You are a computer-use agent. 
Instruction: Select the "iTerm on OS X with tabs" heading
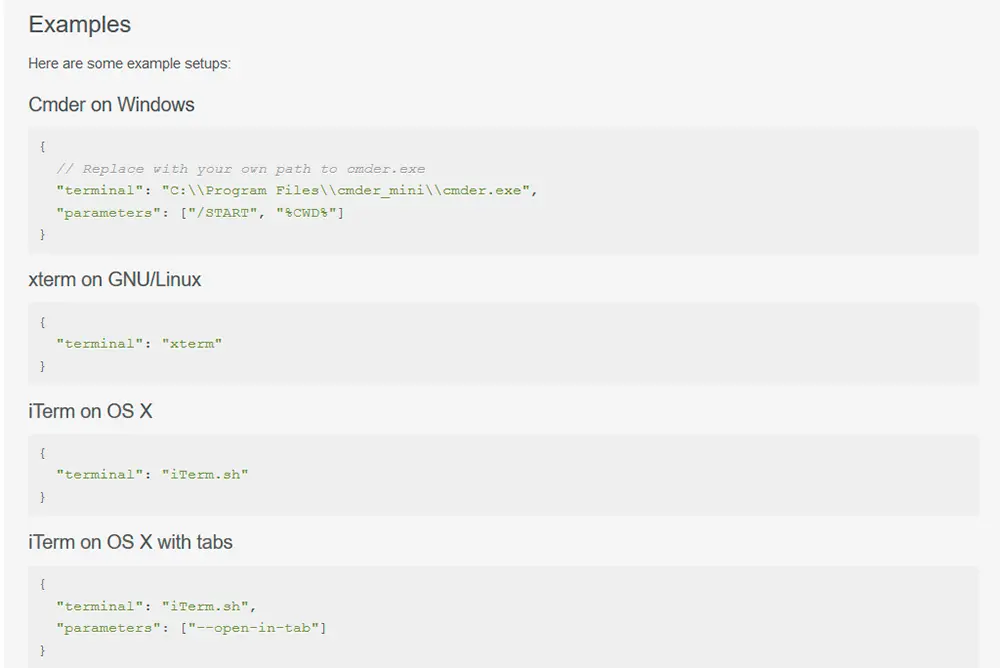[x=131, y=542]
